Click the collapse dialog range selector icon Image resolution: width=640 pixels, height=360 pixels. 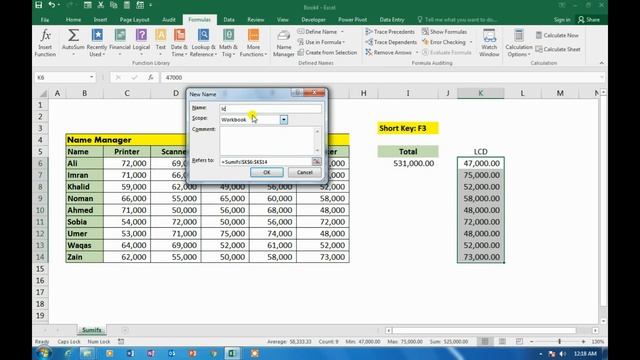tap(316, 162)
